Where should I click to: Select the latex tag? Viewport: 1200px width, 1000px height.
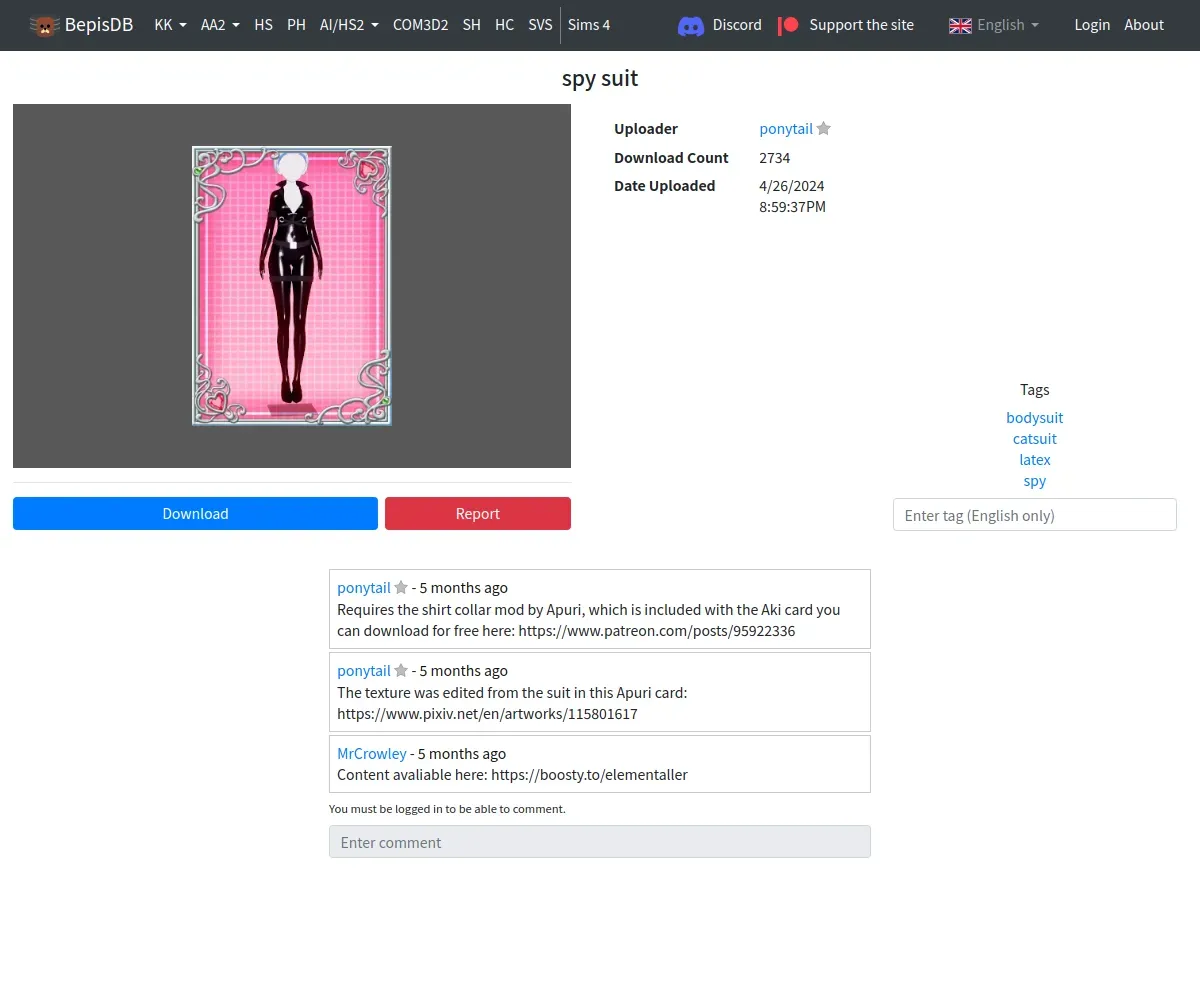tap(1034, 459)
